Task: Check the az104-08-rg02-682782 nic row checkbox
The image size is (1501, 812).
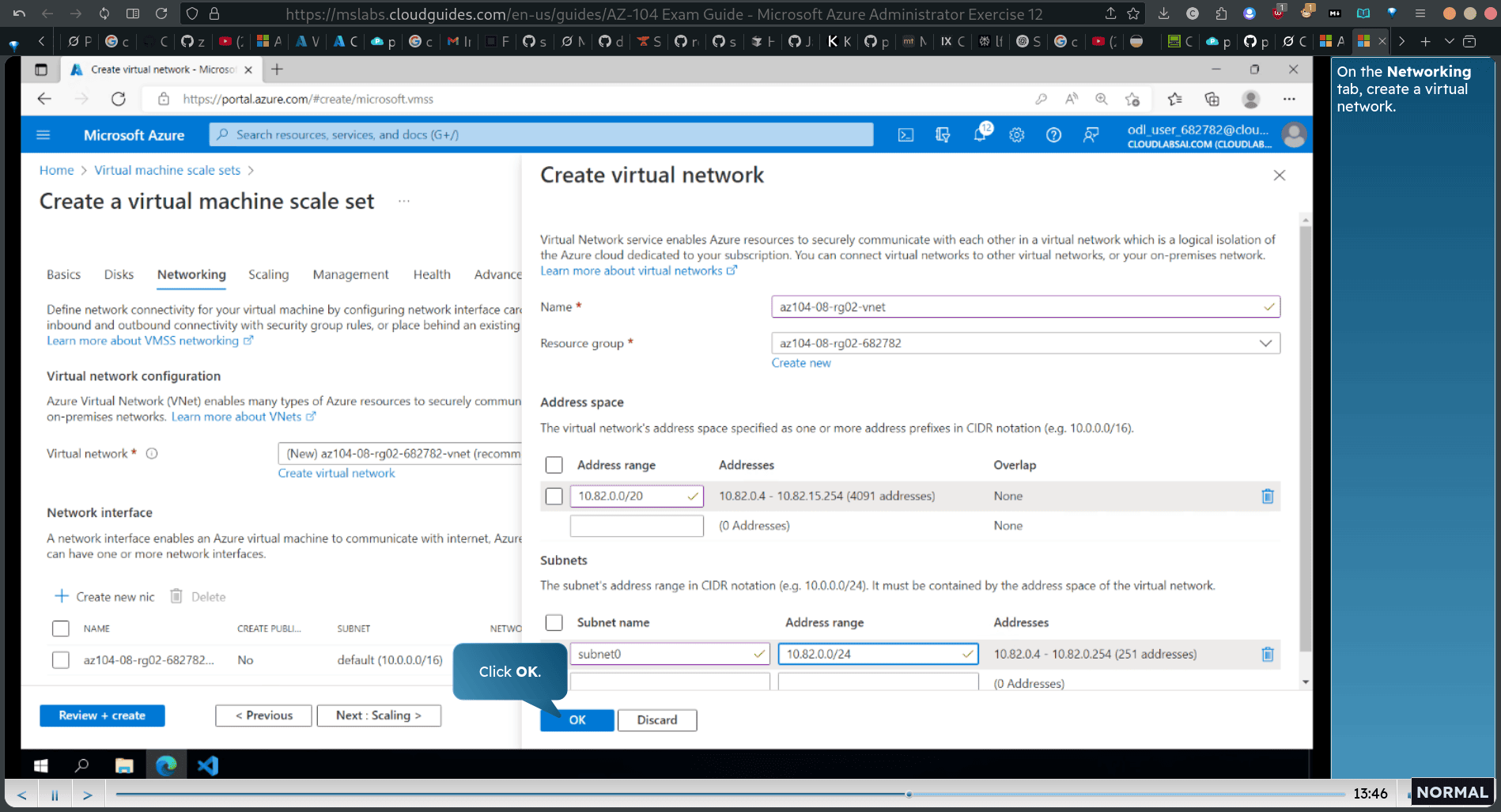Action: tap(61, 660)
